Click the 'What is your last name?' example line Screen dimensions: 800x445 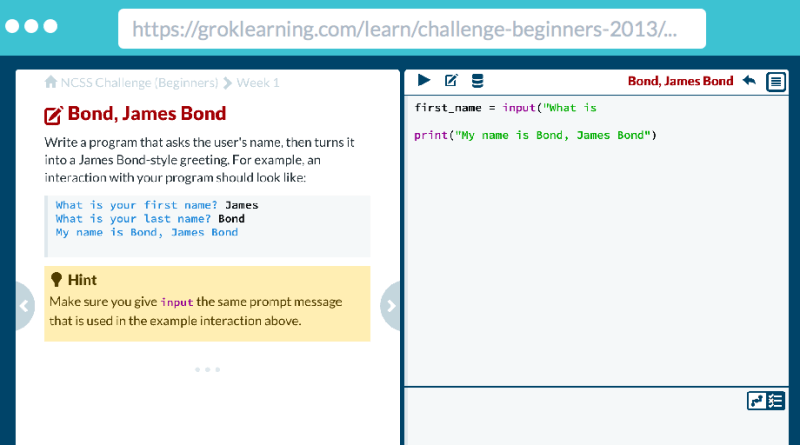point(150,219)
